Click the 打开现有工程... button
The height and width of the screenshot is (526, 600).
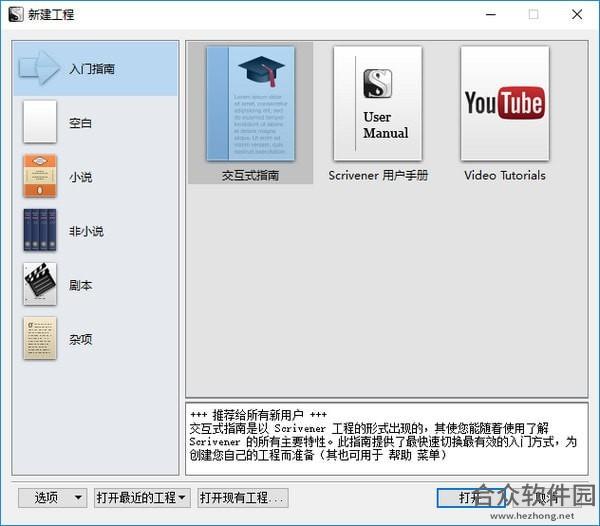pos(243,498)
